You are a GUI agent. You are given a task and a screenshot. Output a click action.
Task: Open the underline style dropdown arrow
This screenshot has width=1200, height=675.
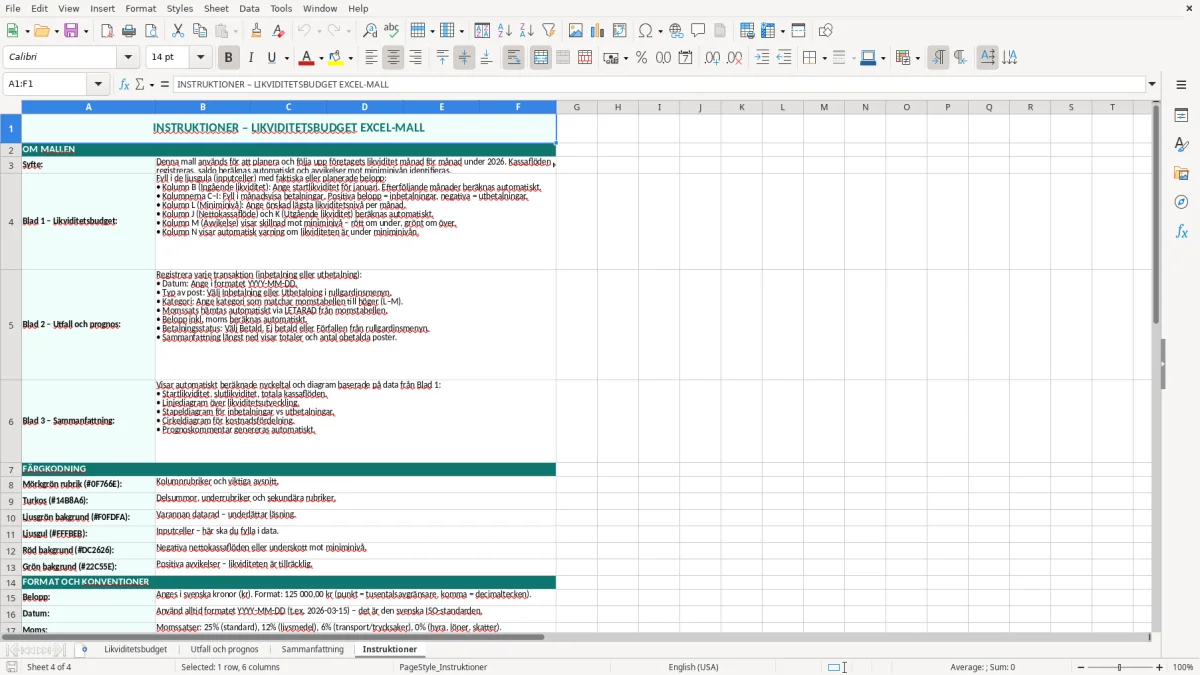pyautogui.click(x=285, y=58)
